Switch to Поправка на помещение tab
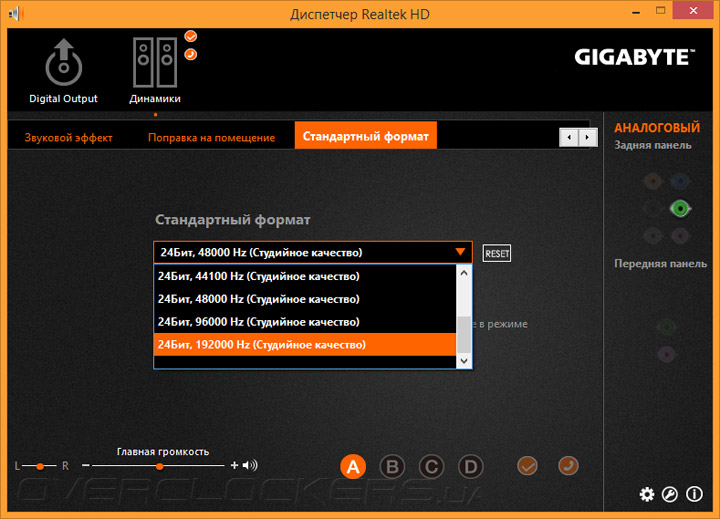 coord(211,137)
